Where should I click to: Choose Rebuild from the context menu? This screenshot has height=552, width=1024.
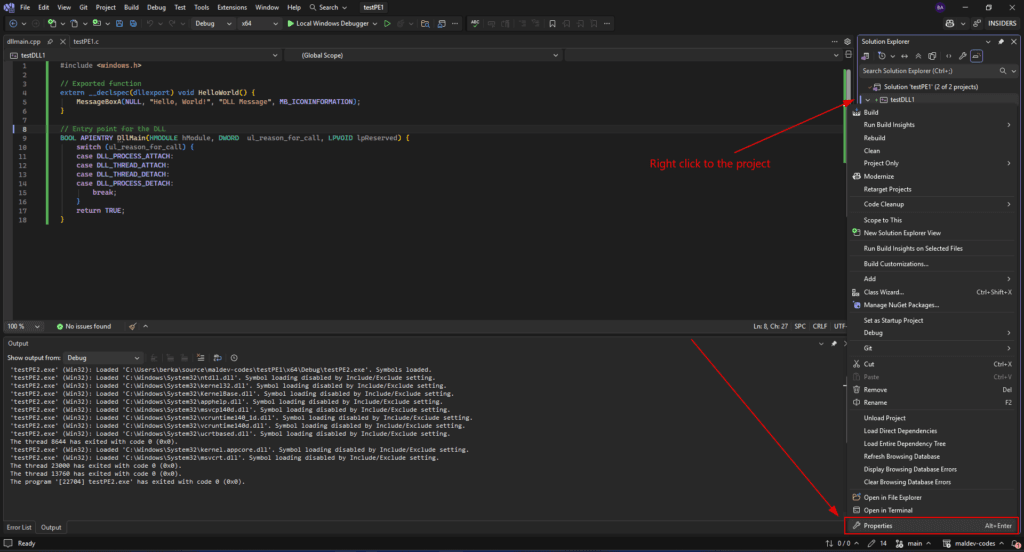(x=874, y=138)
